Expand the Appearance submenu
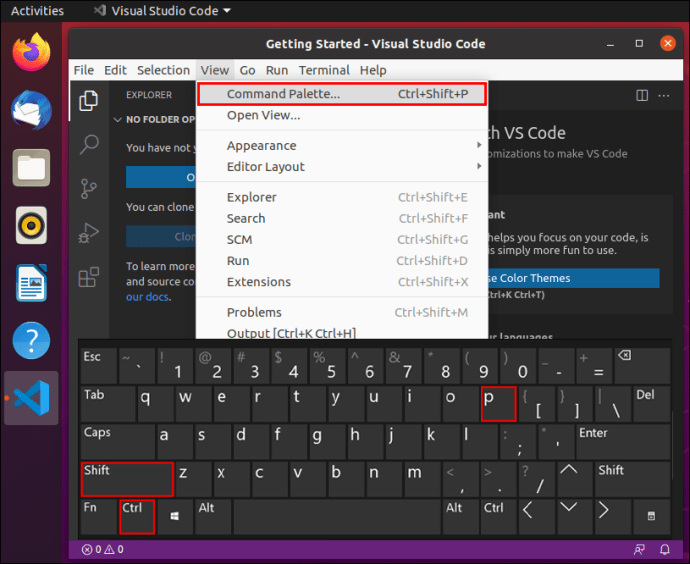The image size is (690, 564). [342, 146]
